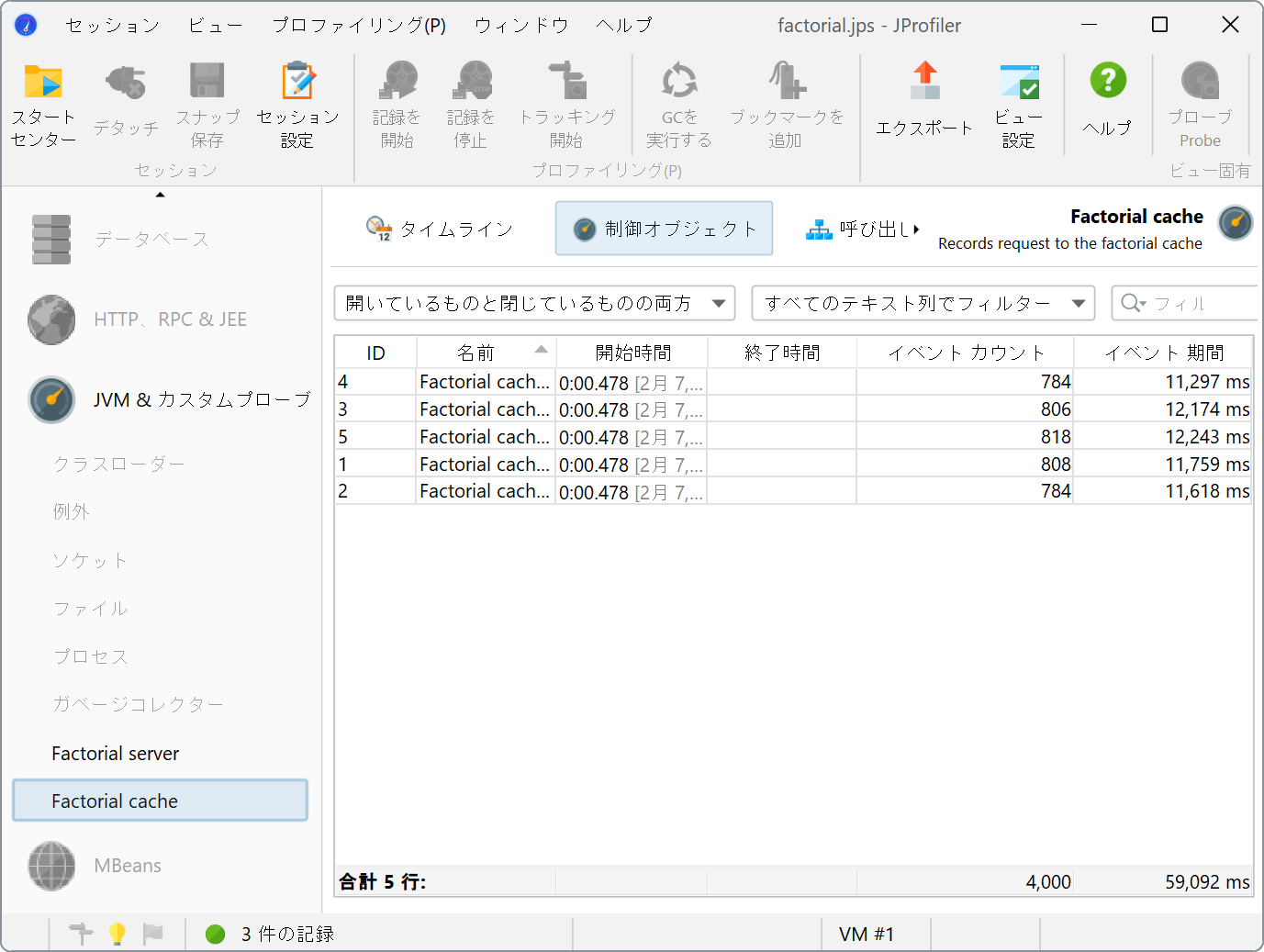Open the セッション menu
Screen dimensions: 1264x952
pos(112,26)
